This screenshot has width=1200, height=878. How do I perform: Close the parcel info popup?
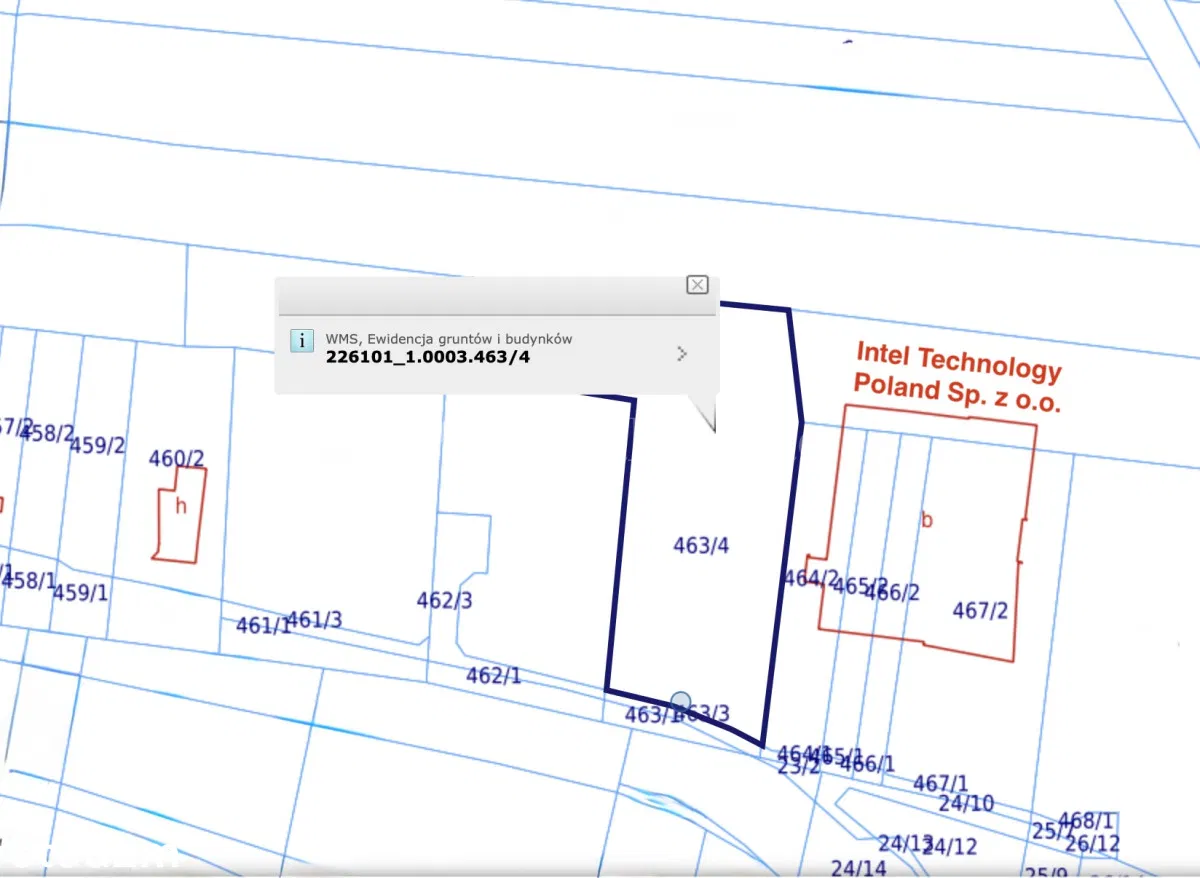pos(697,285)
